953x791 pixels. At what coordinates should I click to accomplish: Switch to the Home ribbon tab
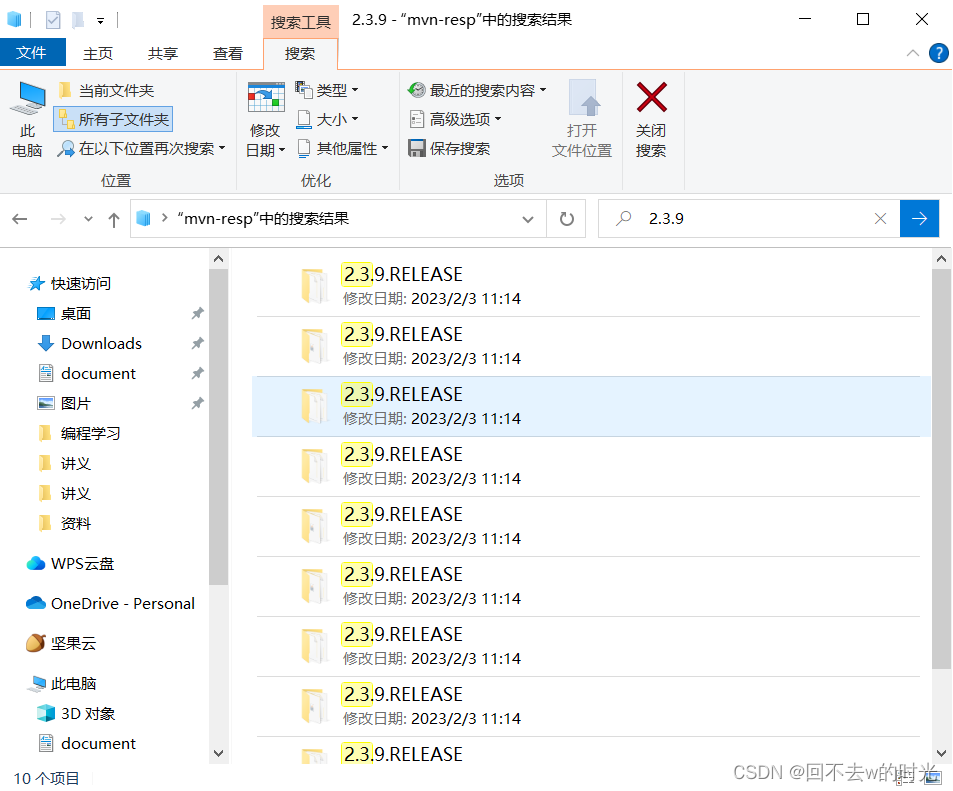(x=98, y=54)
